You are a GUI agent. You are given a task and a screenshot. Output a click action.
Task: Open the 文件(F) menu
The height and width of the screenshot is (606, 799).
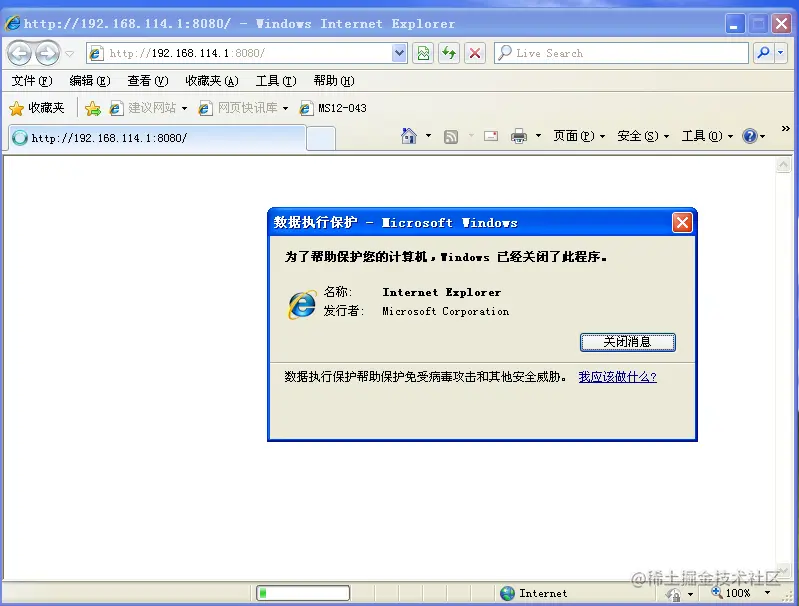(x=32, y=81)
